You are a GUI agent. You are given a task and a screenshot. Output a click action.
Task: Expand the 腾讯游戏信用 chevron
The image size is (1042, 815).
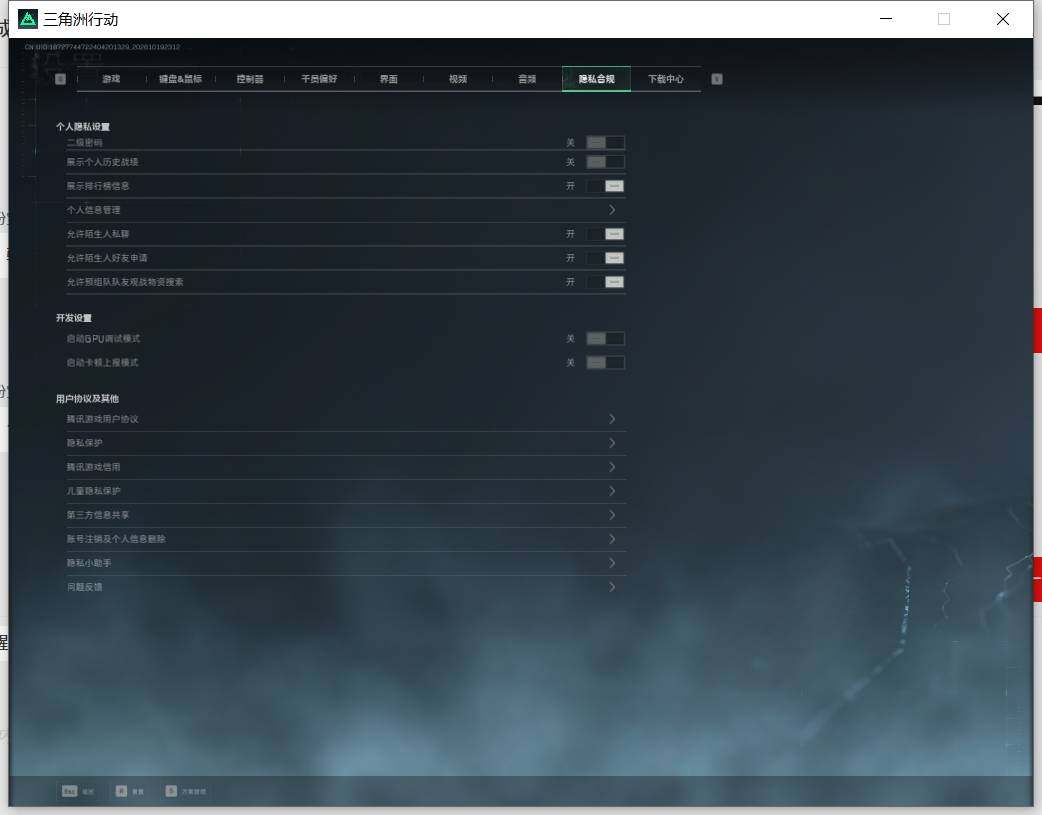(x=612, y=467)
